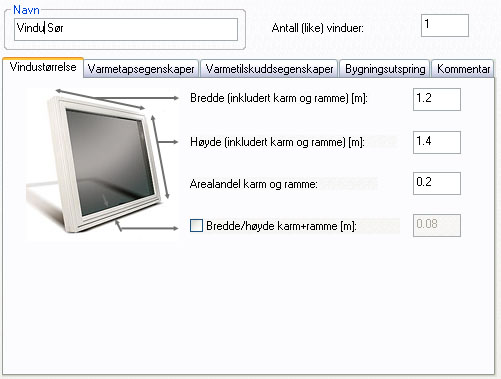The height and width of the screenshot is (379, 501).
Task: Click the greyed-out 0.08 frame width field
Action: pos(437,226)
